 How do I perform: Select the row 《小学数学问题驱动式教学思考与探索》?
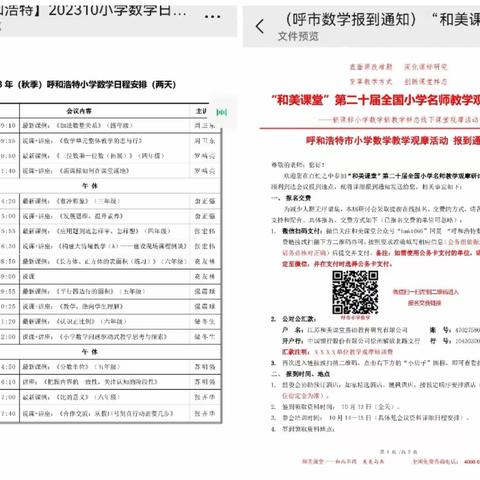[110, 337]
